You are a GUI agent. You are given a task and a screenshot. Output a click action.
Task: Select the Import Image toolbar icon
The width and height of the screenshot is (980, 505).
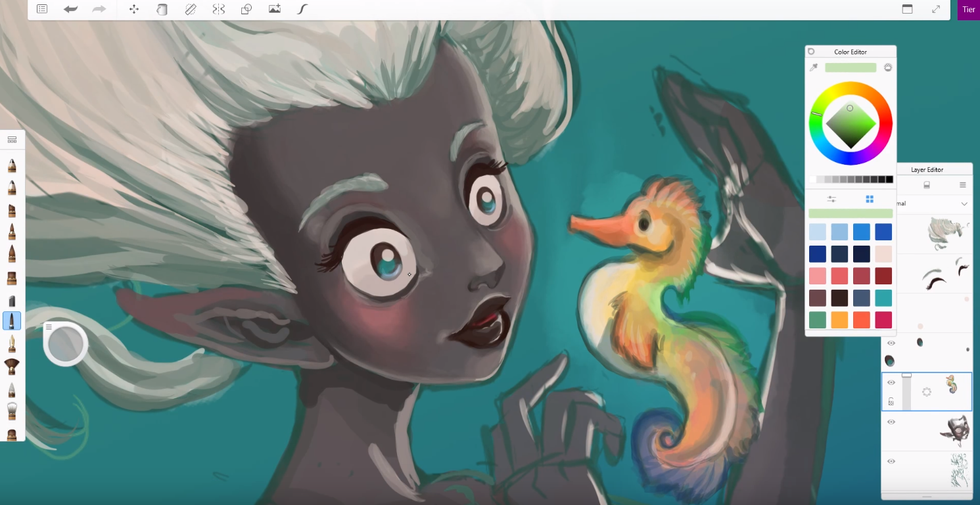274,9
